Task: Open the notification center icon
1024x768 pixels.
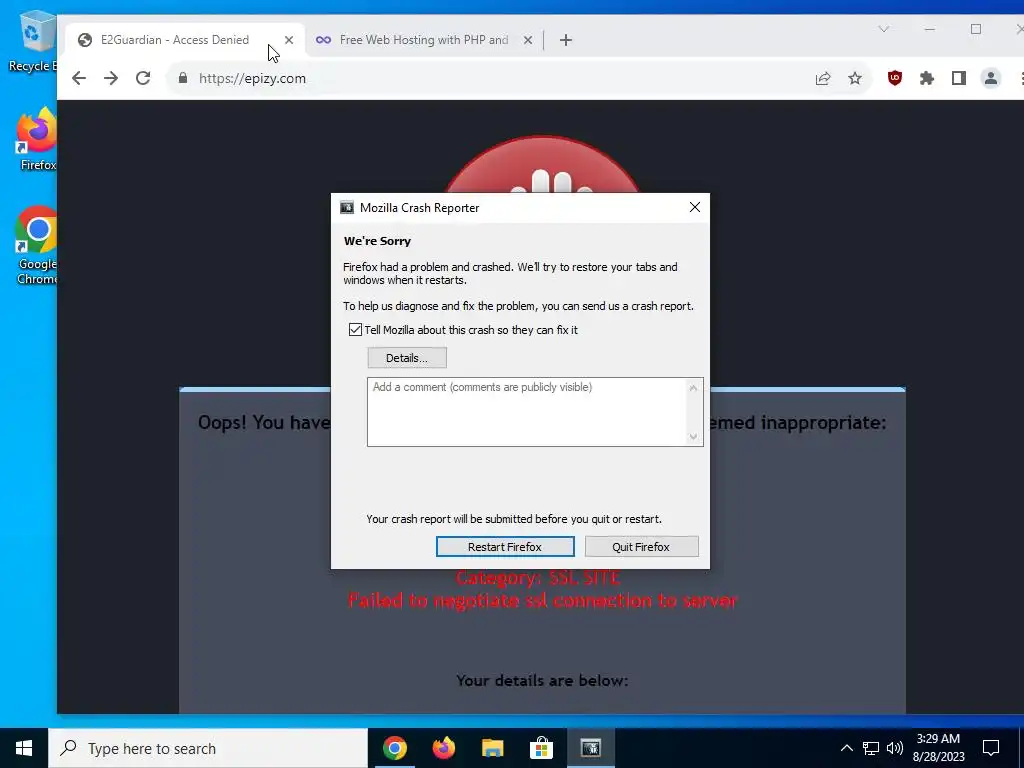Action: pos(991,748)
